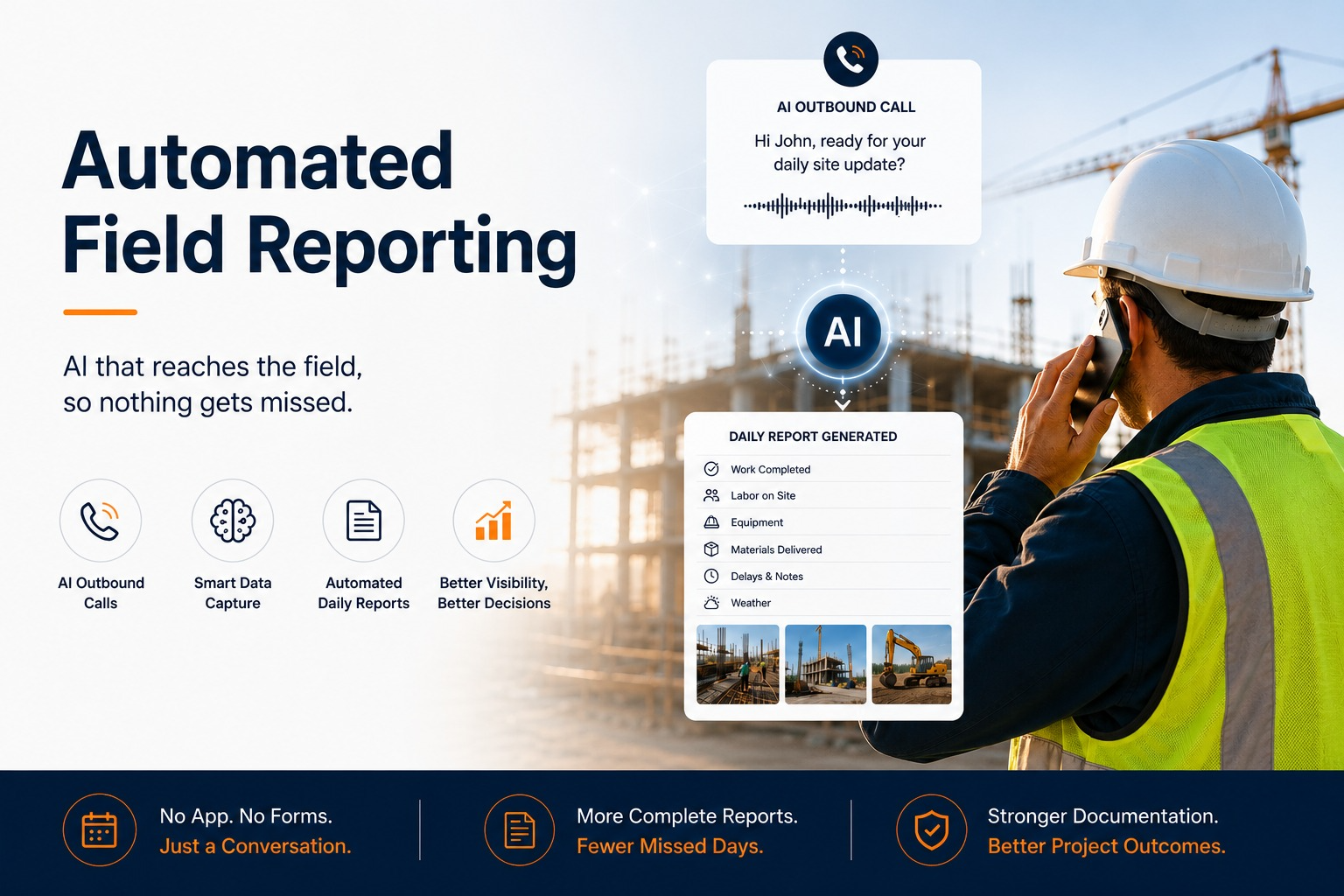Click the orange 'Just a Conversation.' text
The height and width of the screenshot is (896, 1344).
click(255, 846)
